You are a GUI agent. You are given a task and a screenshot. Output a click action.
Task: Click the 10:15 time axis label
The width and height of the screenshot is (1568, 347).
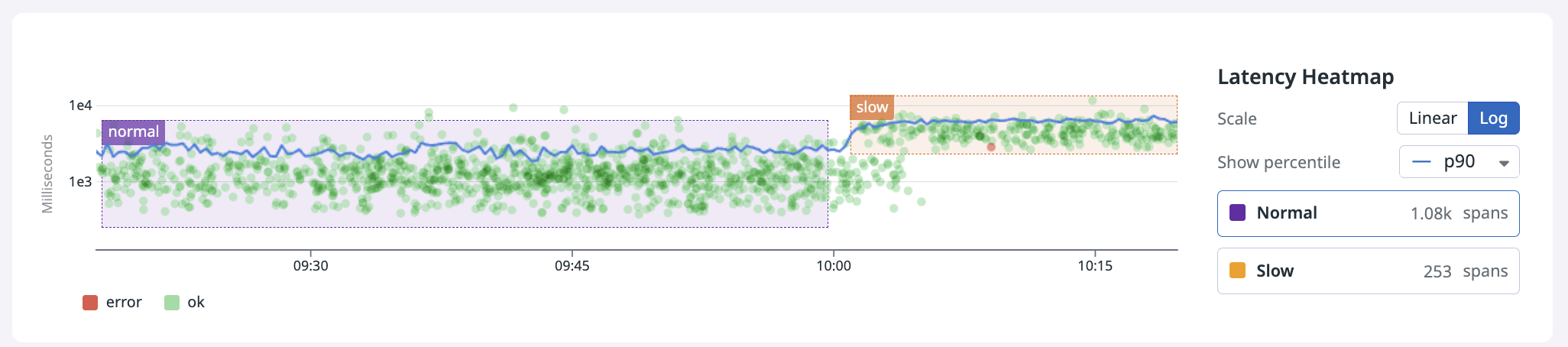tap(1094, 266)
